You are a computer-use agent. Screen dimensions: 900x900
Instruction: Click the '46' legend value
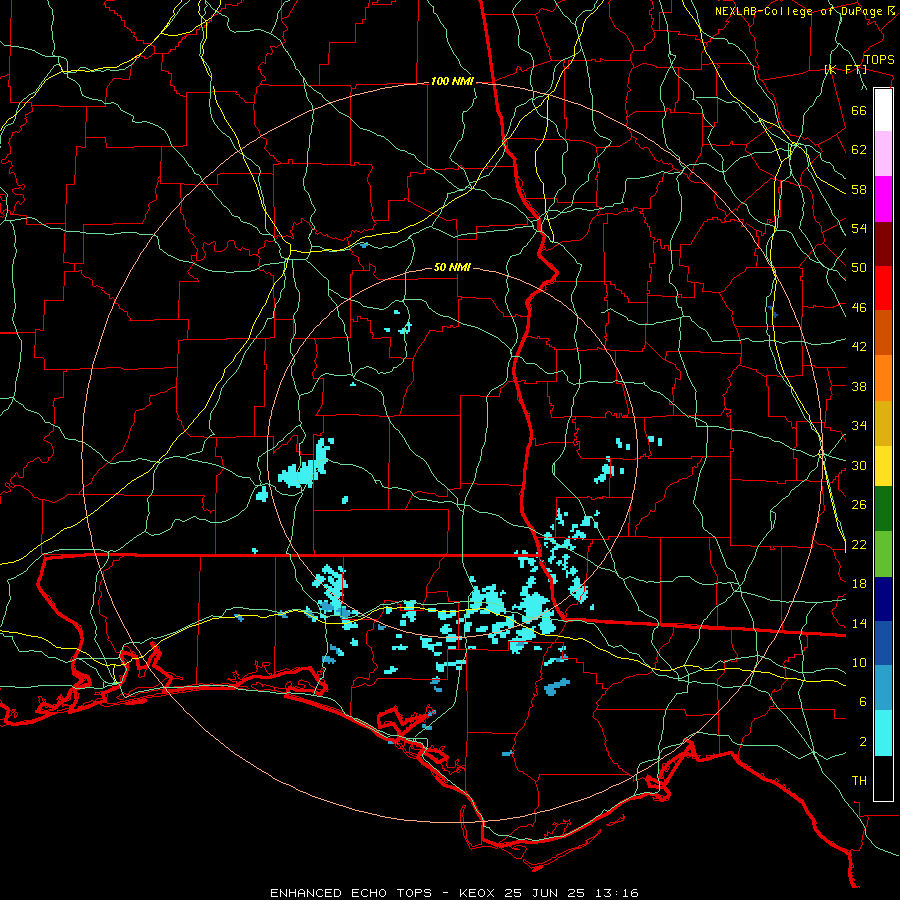859,308
